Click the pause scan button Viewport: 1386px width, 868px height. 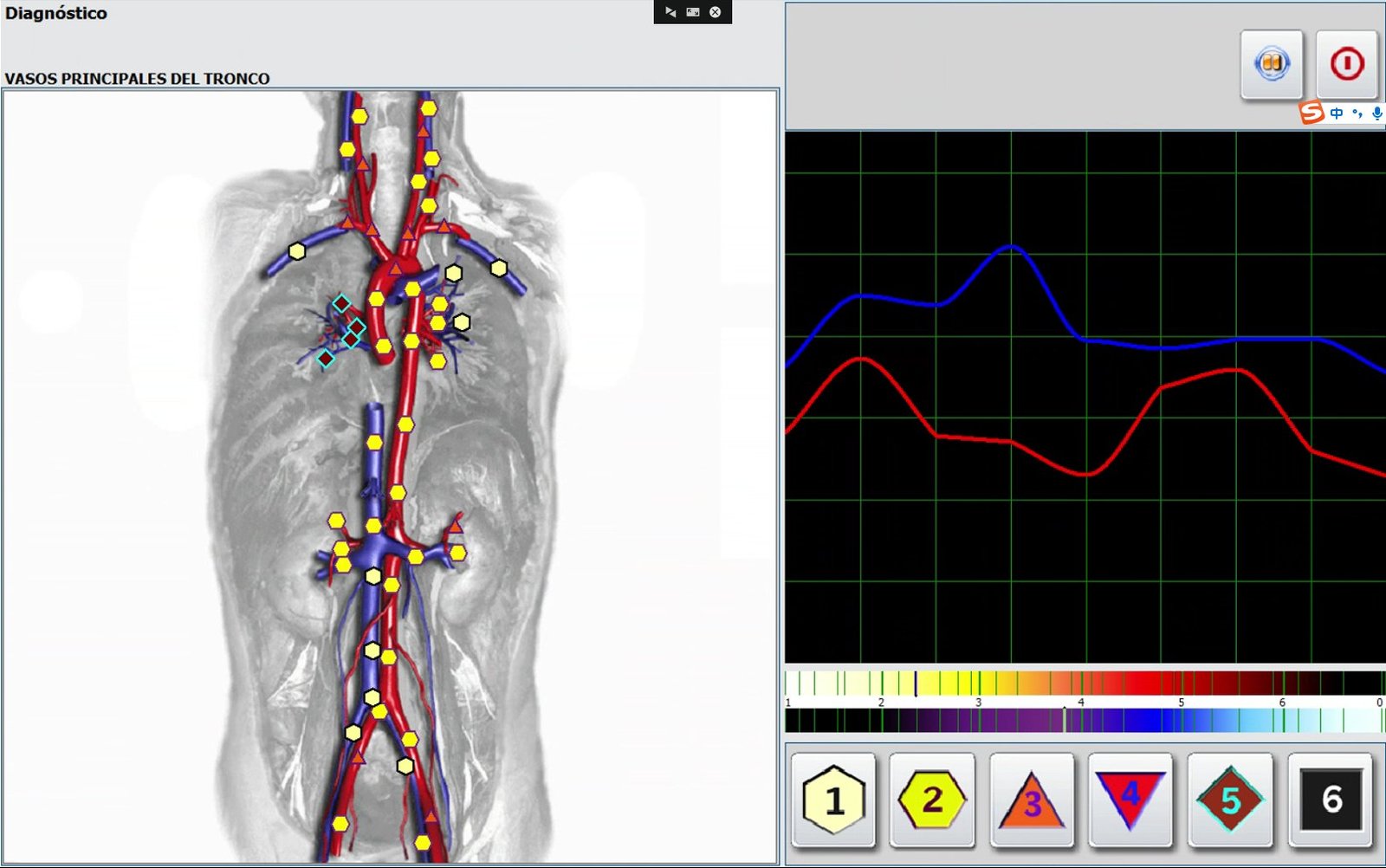pyautogui.click(x=1271, y=64)
